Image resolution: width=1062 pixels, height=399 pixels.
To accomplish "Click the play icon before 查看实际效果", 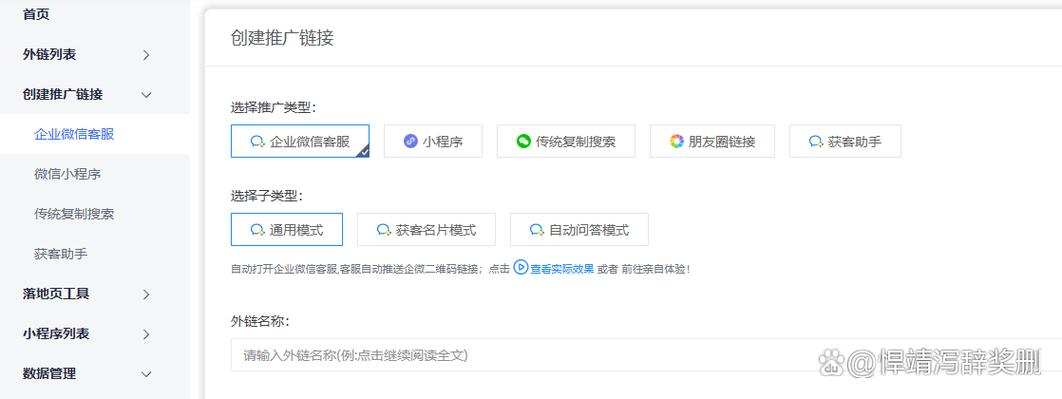I will coord(520,268).
